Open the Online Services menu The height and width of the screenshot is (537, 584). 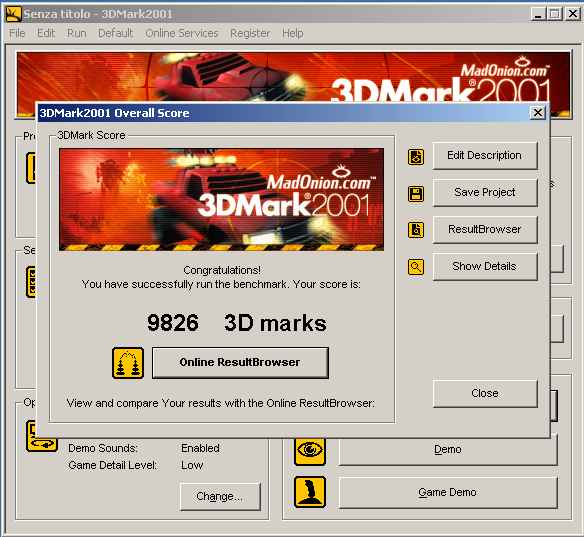[182, 33]
